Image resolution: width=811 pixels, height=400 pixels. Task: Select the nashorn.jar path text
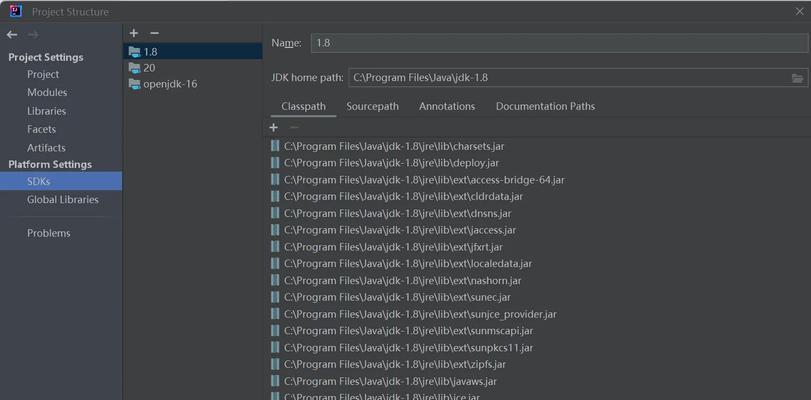click(403, 280)
